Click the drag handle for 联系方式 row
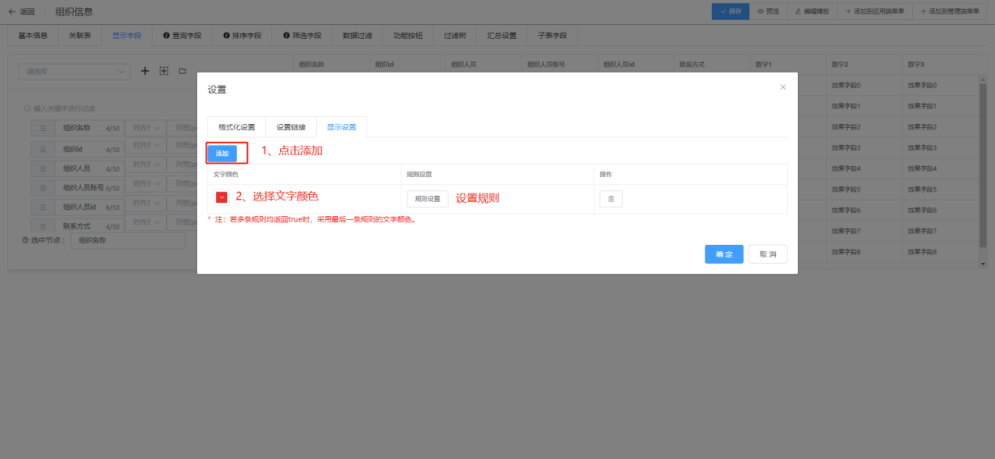Viewport: 995px width, 459px height. (x=44, y=226)
